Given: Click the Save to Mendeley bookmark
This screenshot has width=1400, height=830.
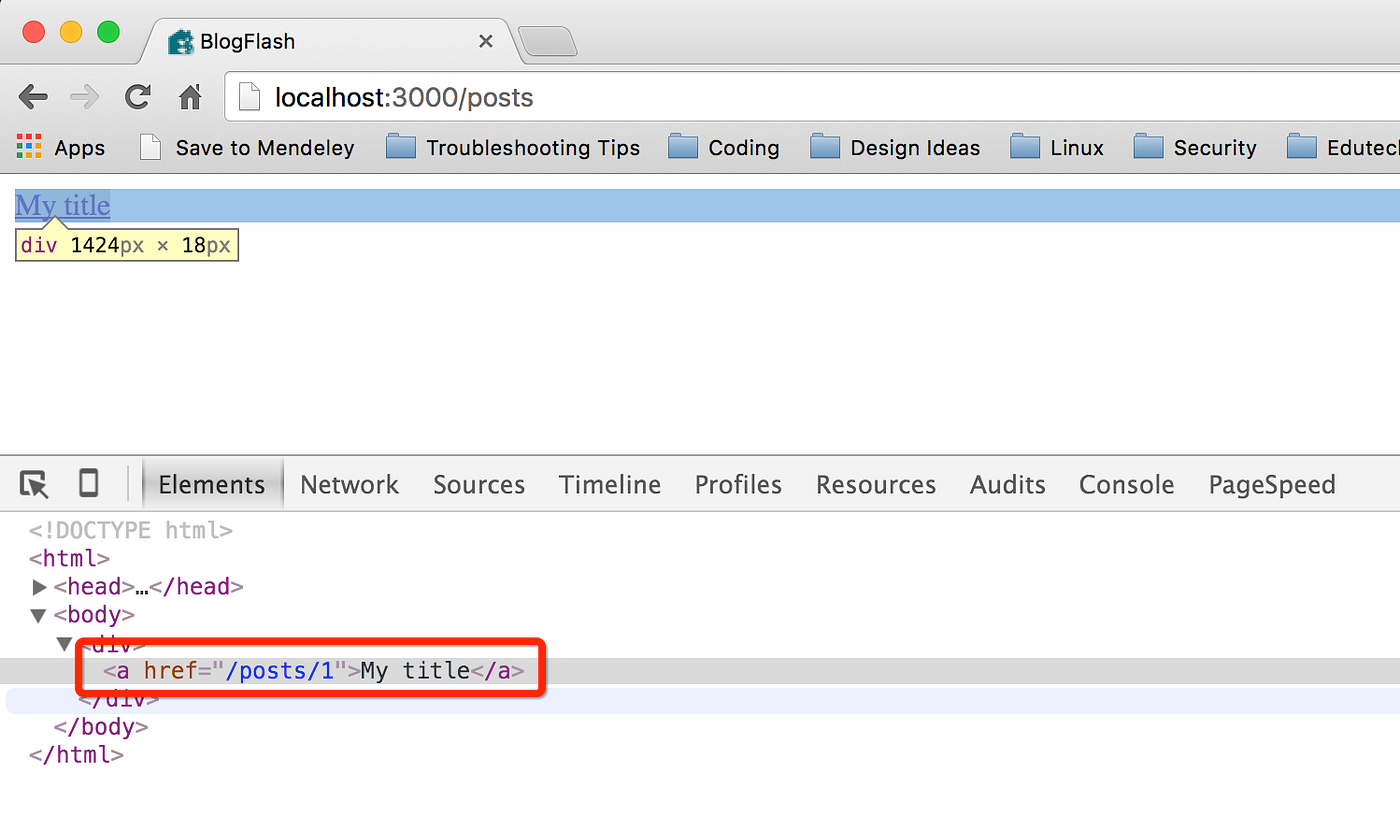Looking at the screenshot, I should pyautogui.click(x=247, y=148).
